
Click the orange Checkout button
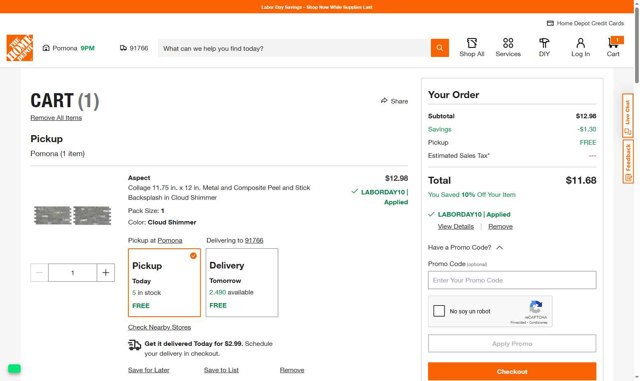tap(512, 371)
